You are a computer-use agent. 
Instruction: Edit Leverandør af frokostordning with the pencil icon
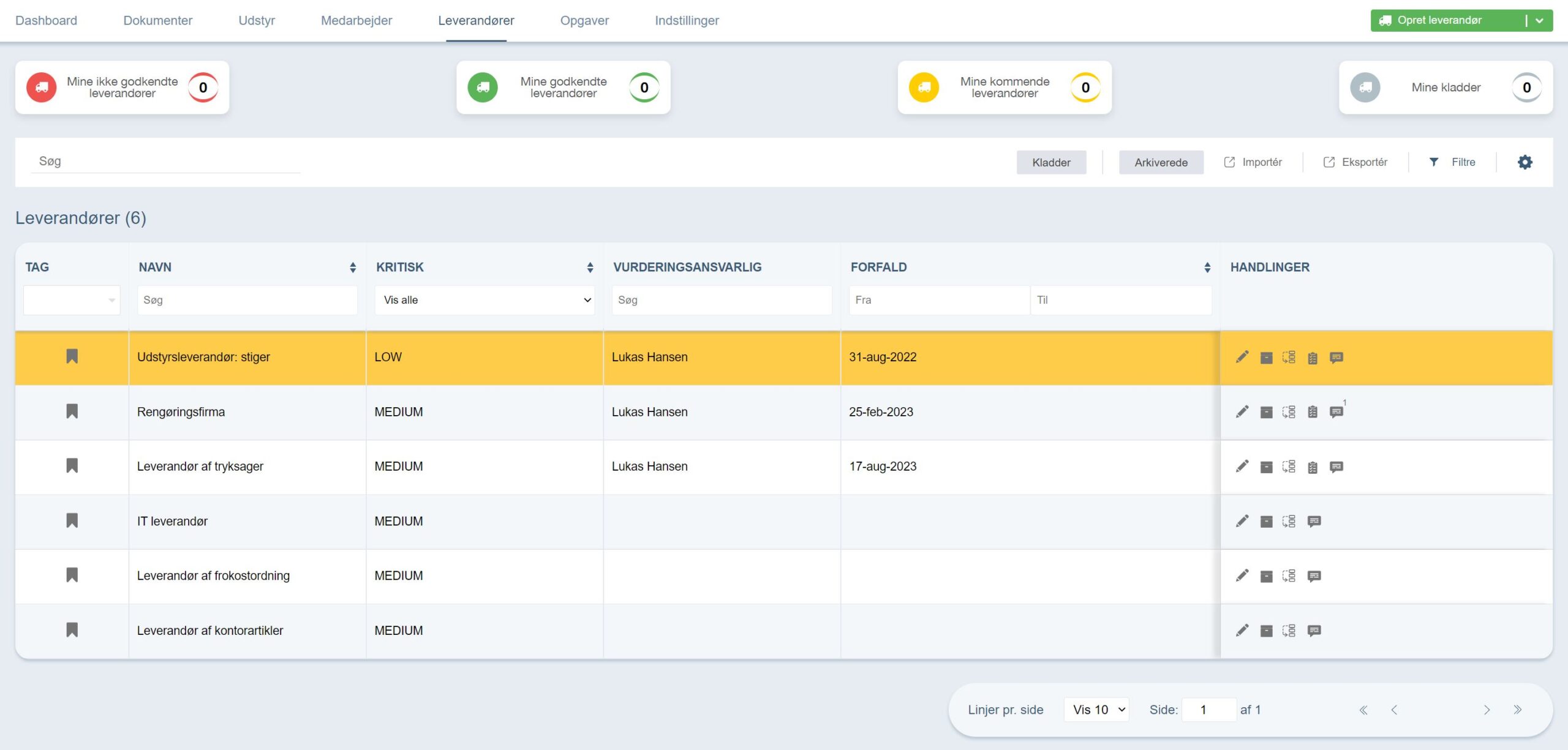click(x=1242, y=576)
